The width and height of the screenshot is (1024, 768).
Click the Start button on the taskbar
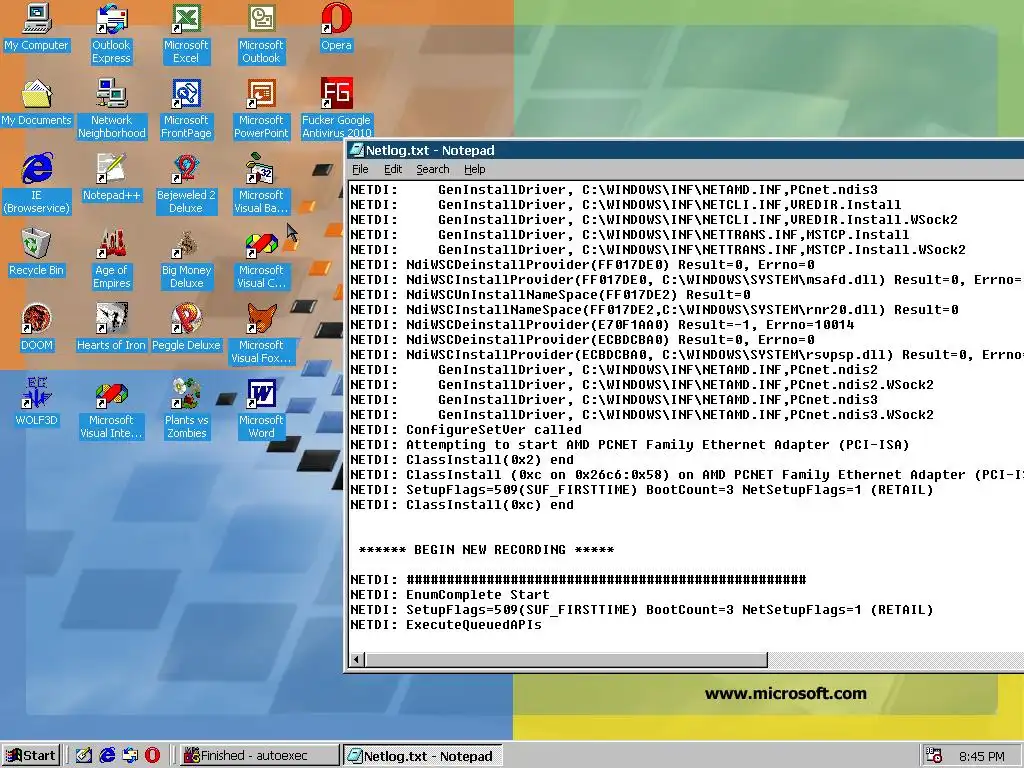[x=31, y=756]
